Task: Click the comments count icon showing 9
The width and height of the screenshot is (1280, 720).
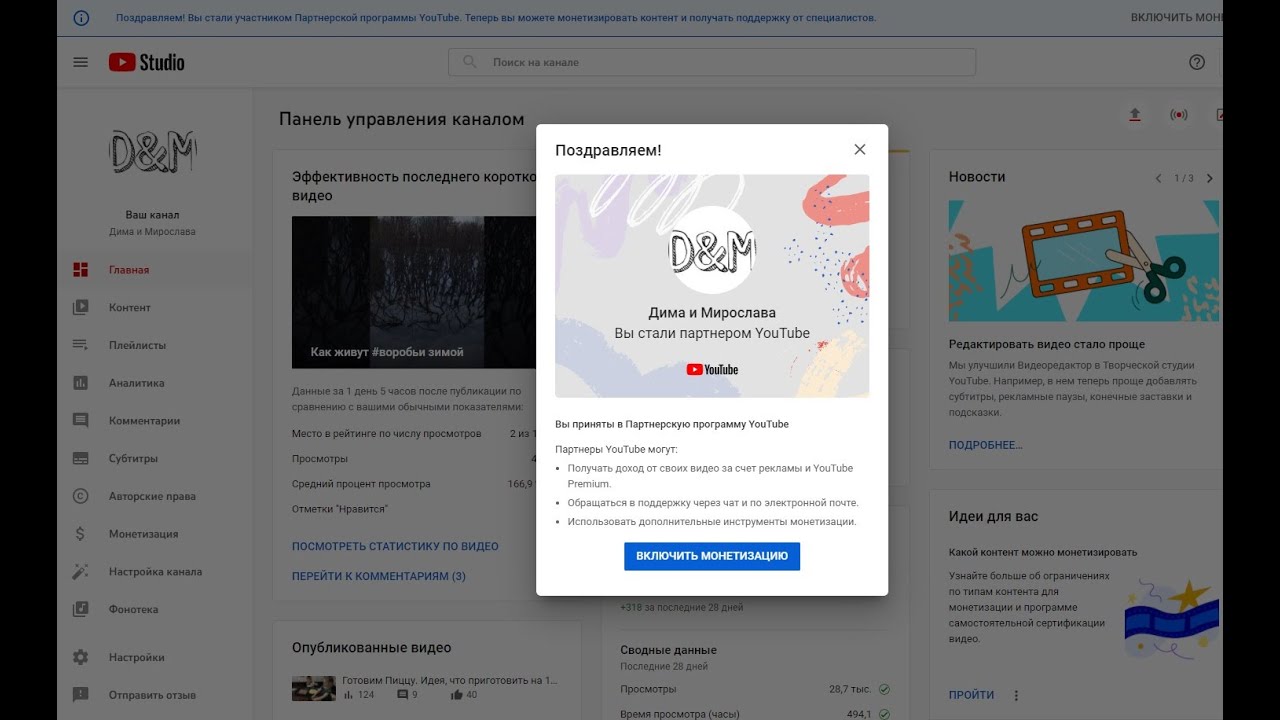Action: point(403,695)
